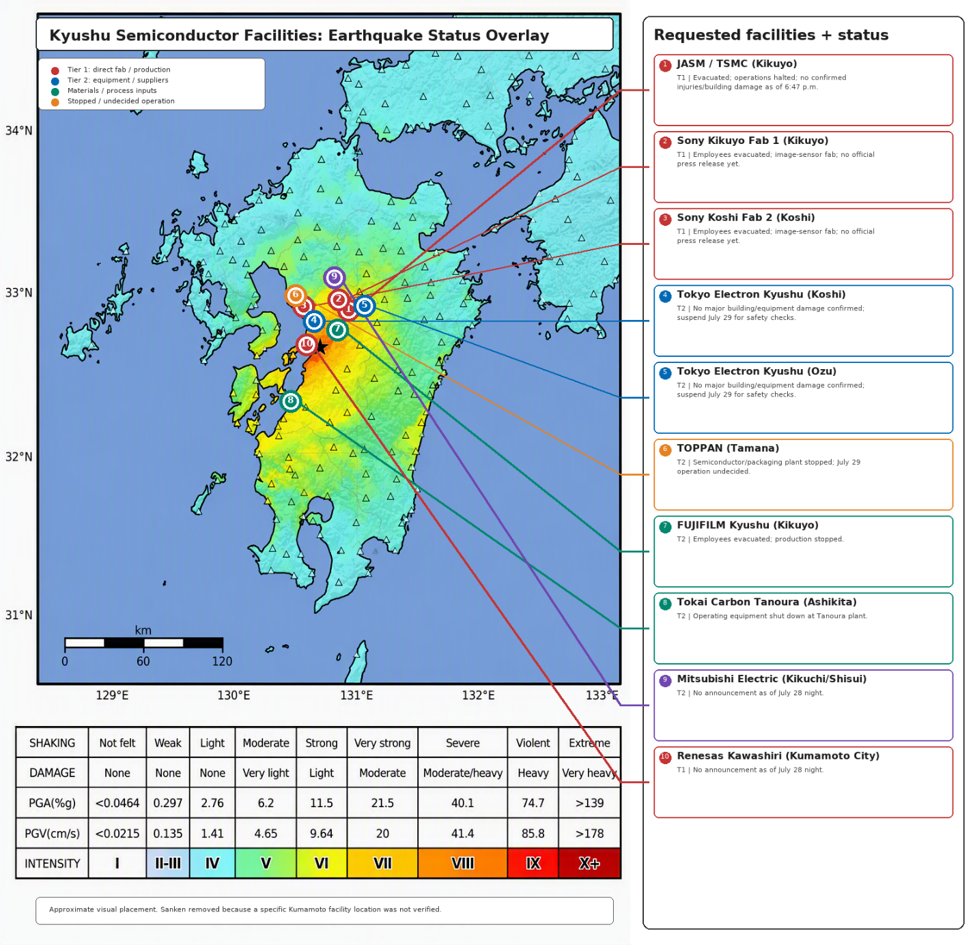Click FUJIFILM status text production stopped

(x=760, y=539)
